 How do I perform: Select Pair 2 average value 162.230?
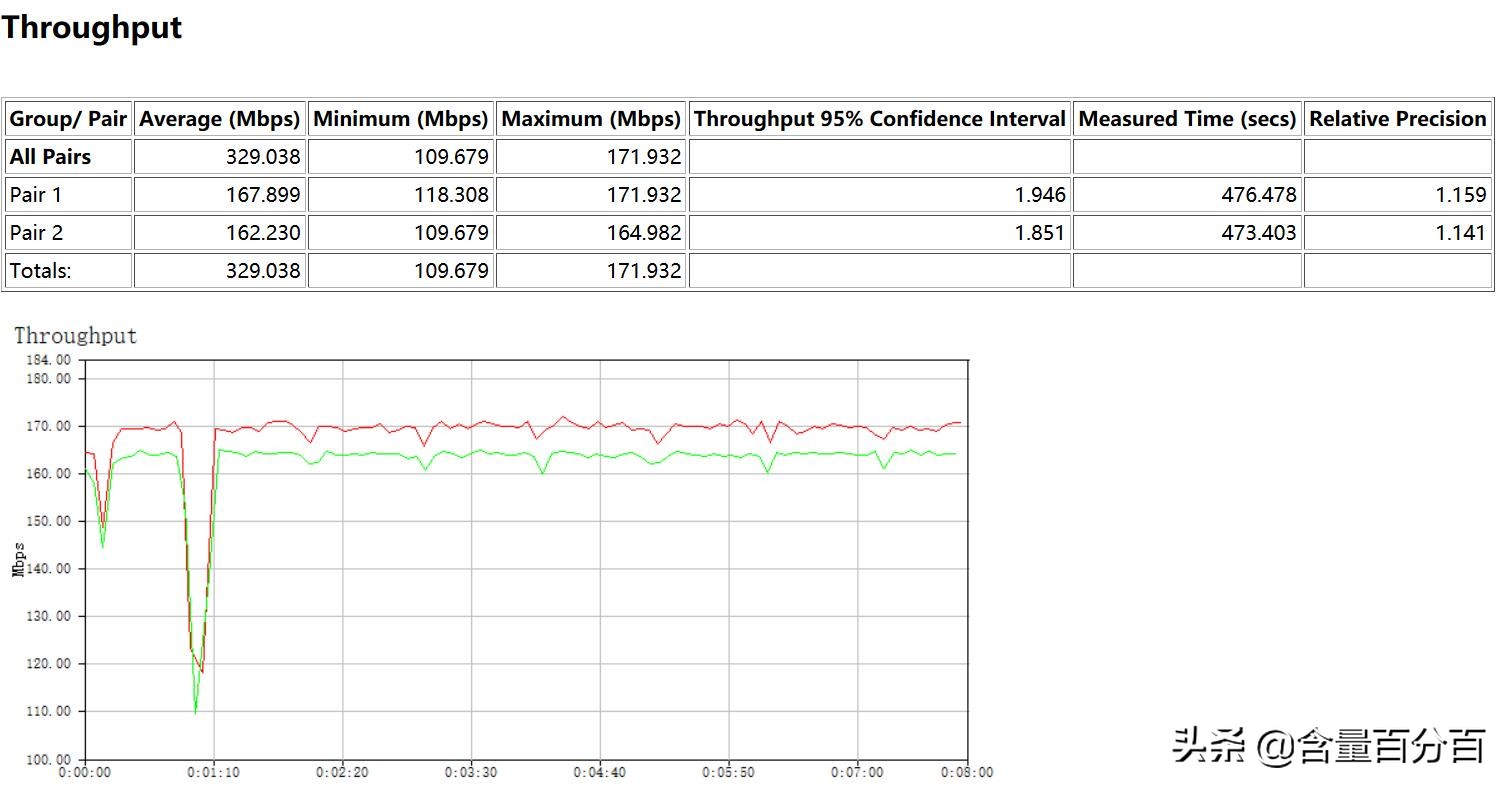coord(263,233)
